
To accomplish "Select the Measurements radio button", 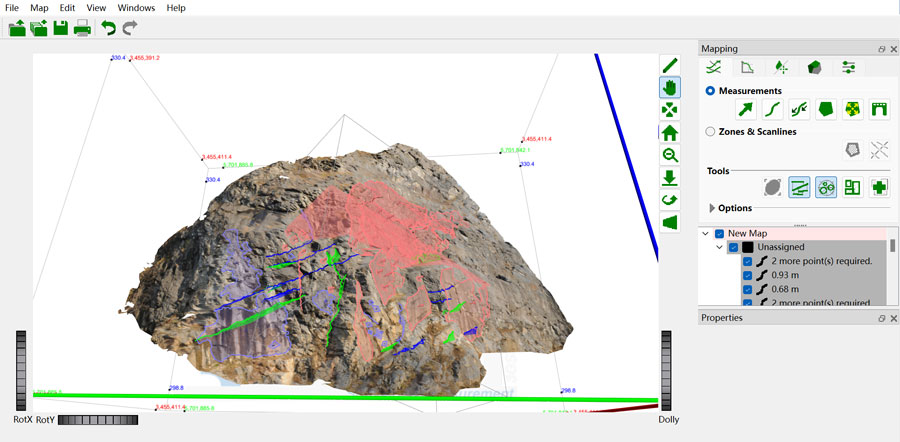I will point(711,91).
